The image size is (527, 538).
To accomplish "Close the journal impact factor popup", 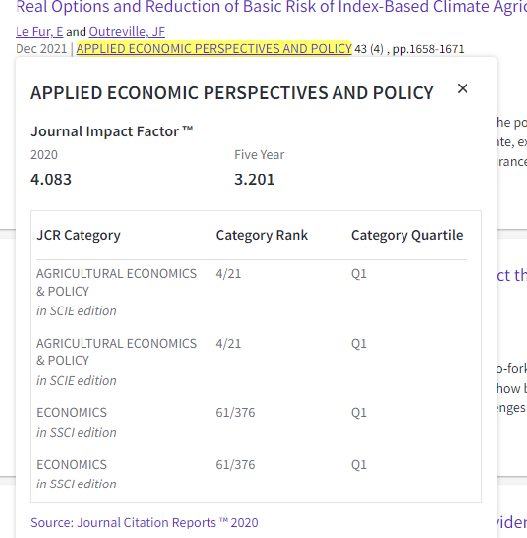I will coord(462,89).
